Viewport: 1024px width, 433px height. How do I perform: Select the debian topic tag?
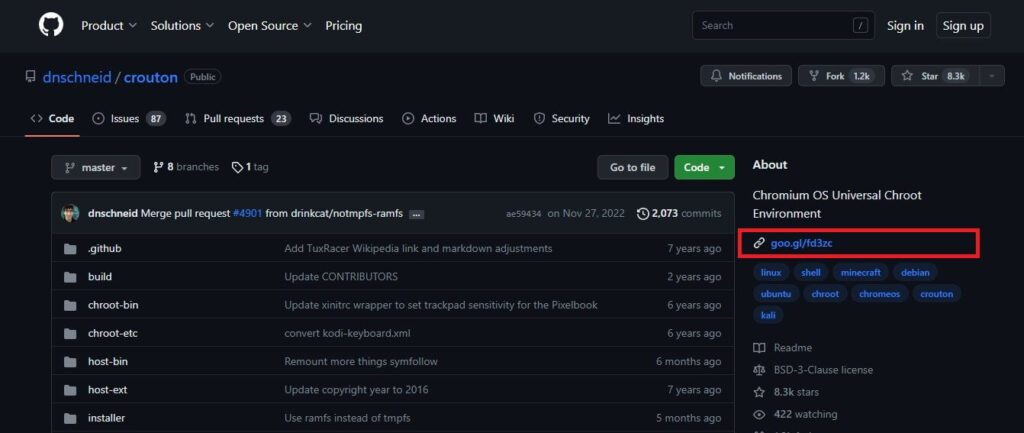click(x=915, y=272)
